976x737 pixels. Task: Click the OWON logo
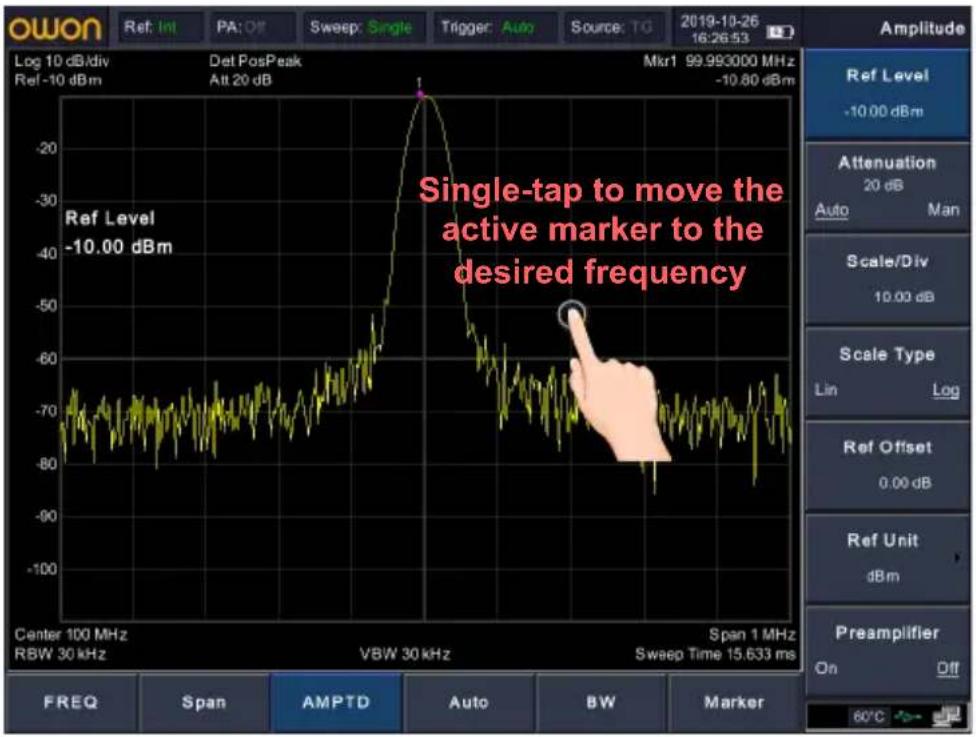point(55,29)
